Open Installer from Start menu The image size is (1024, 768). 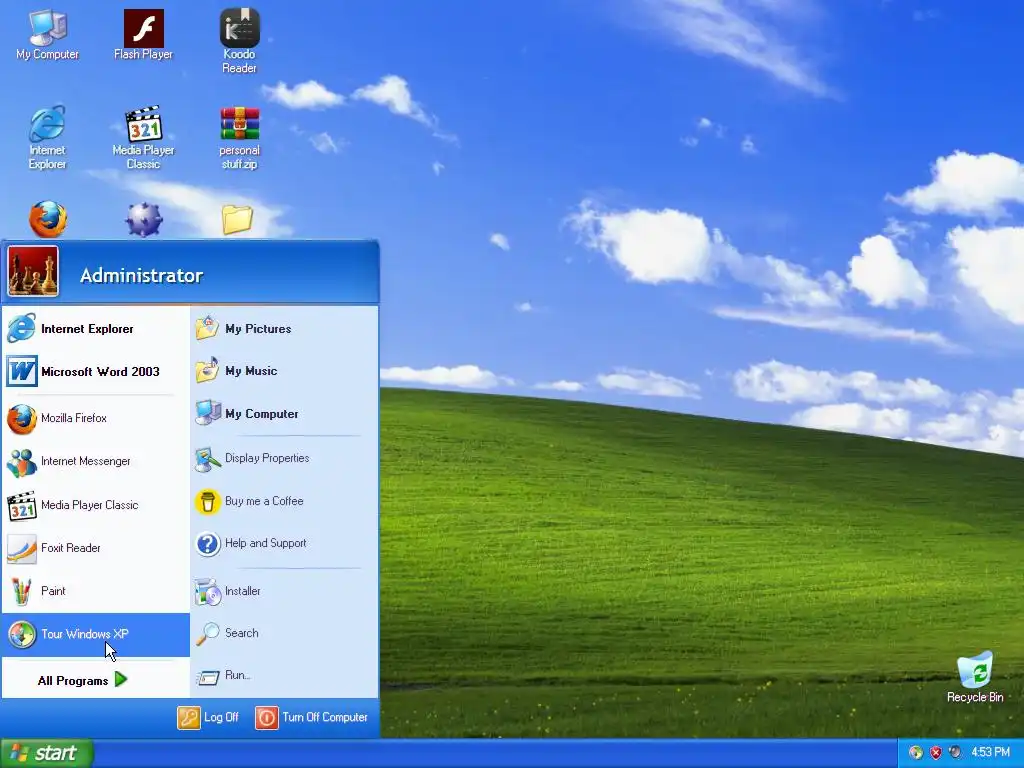point(283,591)
